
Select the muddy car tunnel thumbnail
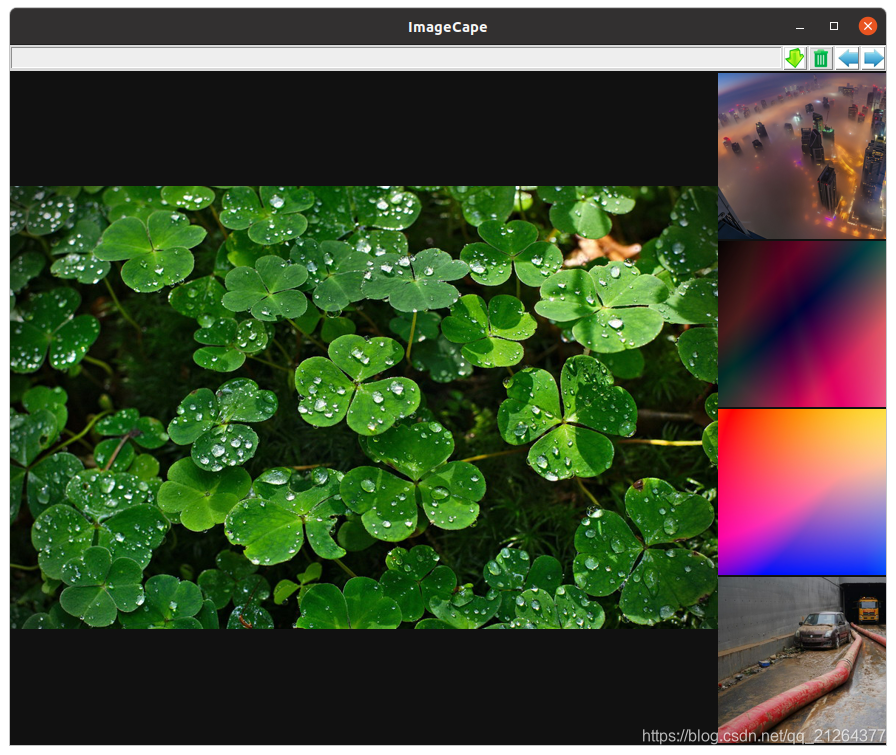tap(802, 660)
